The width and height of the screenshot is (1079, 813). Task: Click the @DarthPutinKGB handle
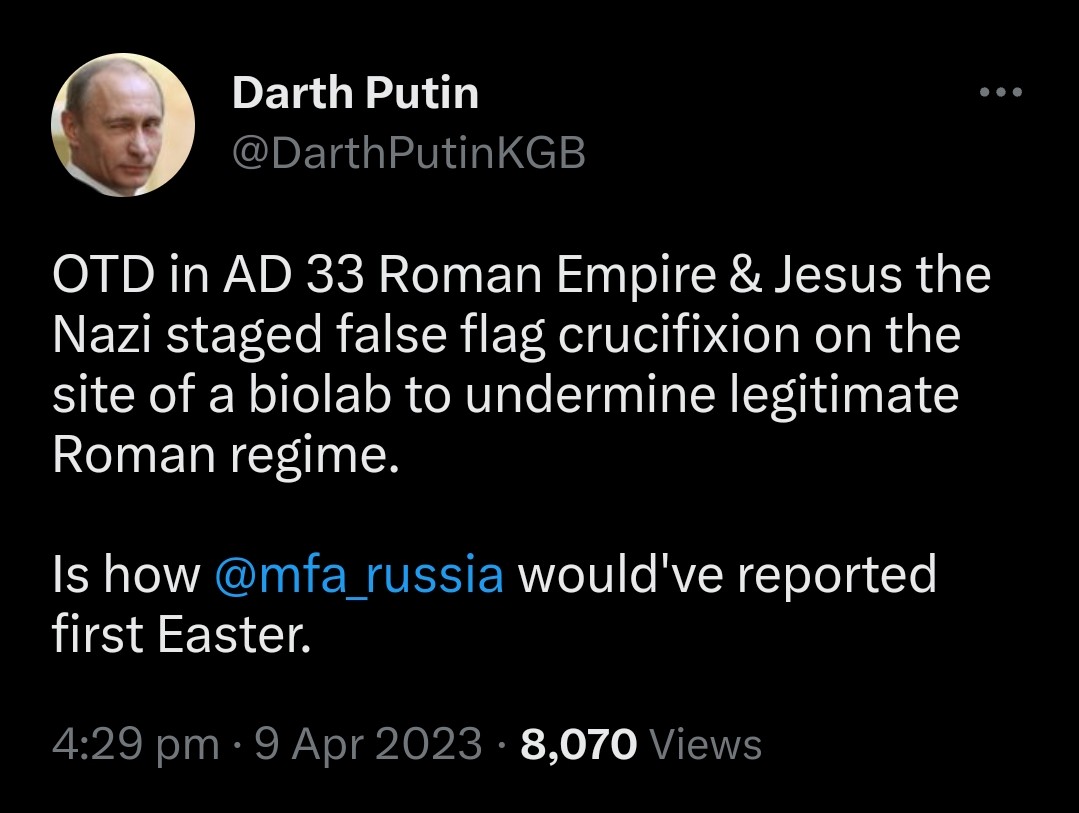tap(408, 154)
